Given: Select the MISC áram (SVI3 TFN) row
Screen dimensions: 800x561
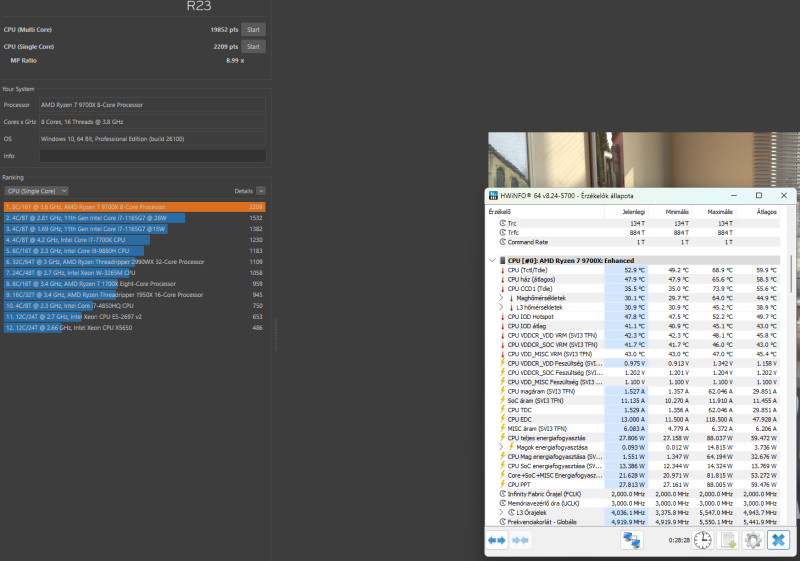Looking at the screenshot, I should click(x=634, y=428).
